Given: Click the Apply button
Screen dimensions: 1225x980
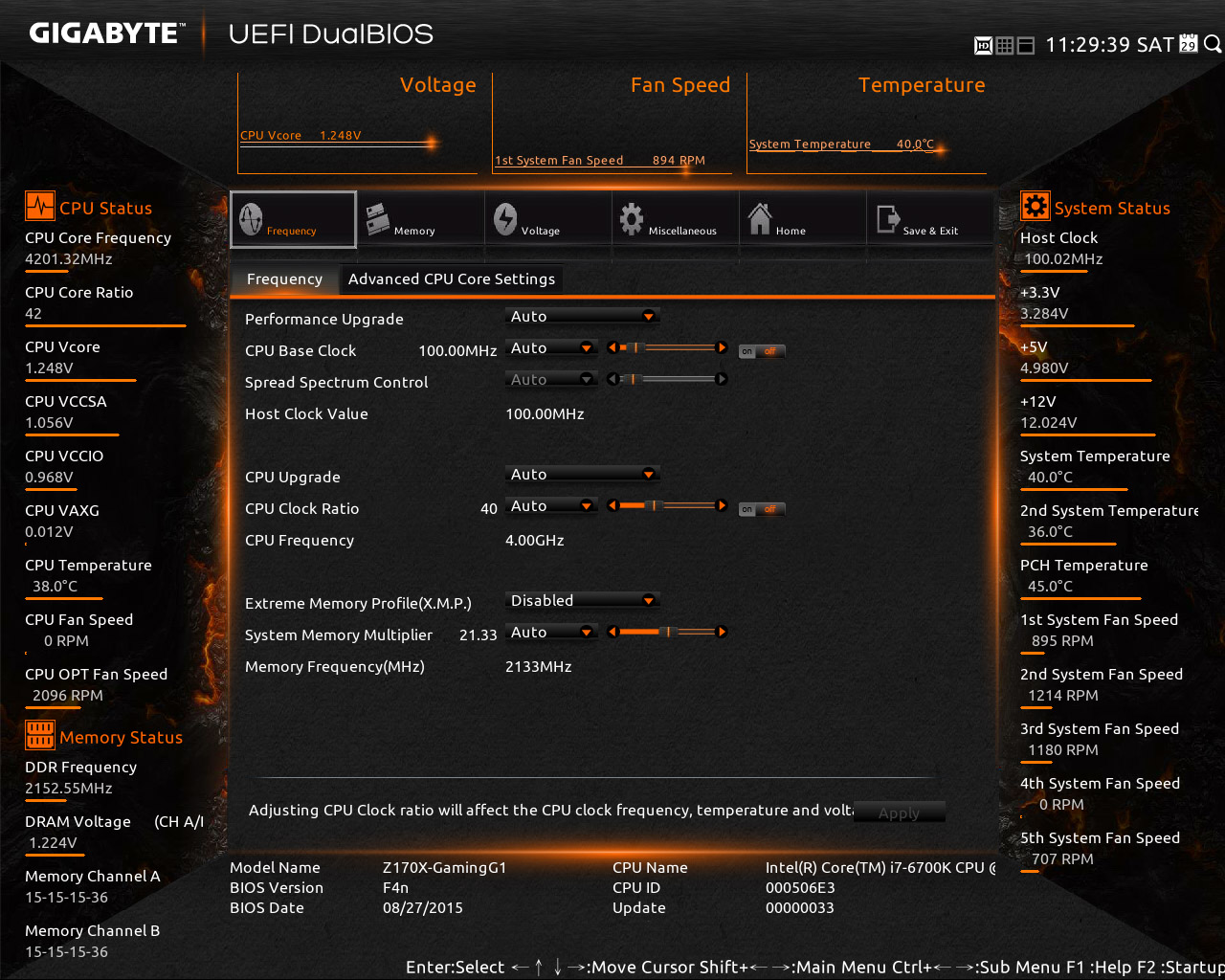Looking at the screenshot, I should click(x=899, y=813).
